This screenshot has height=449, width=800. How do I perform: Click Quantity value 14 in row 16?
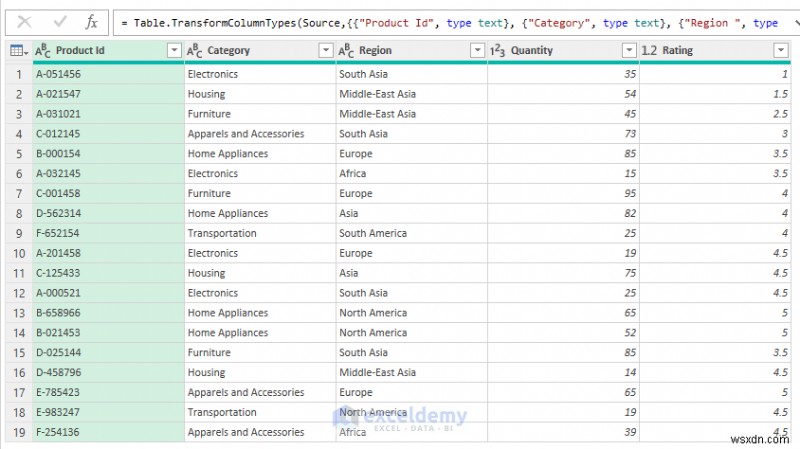(x=630, y=372)
